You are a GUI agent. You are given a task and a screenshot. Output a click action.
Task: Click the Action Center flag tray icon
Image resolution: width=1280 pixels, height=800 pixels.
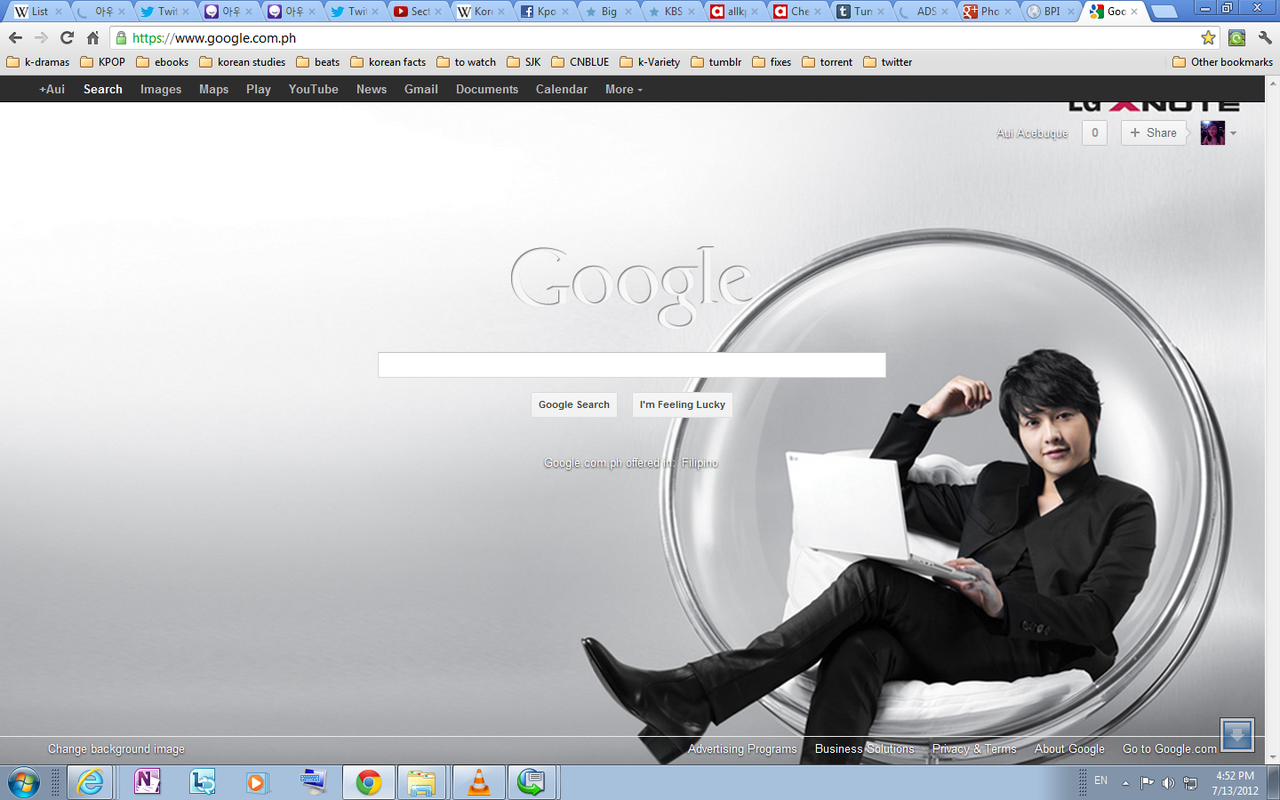[x=1147, y=782]
